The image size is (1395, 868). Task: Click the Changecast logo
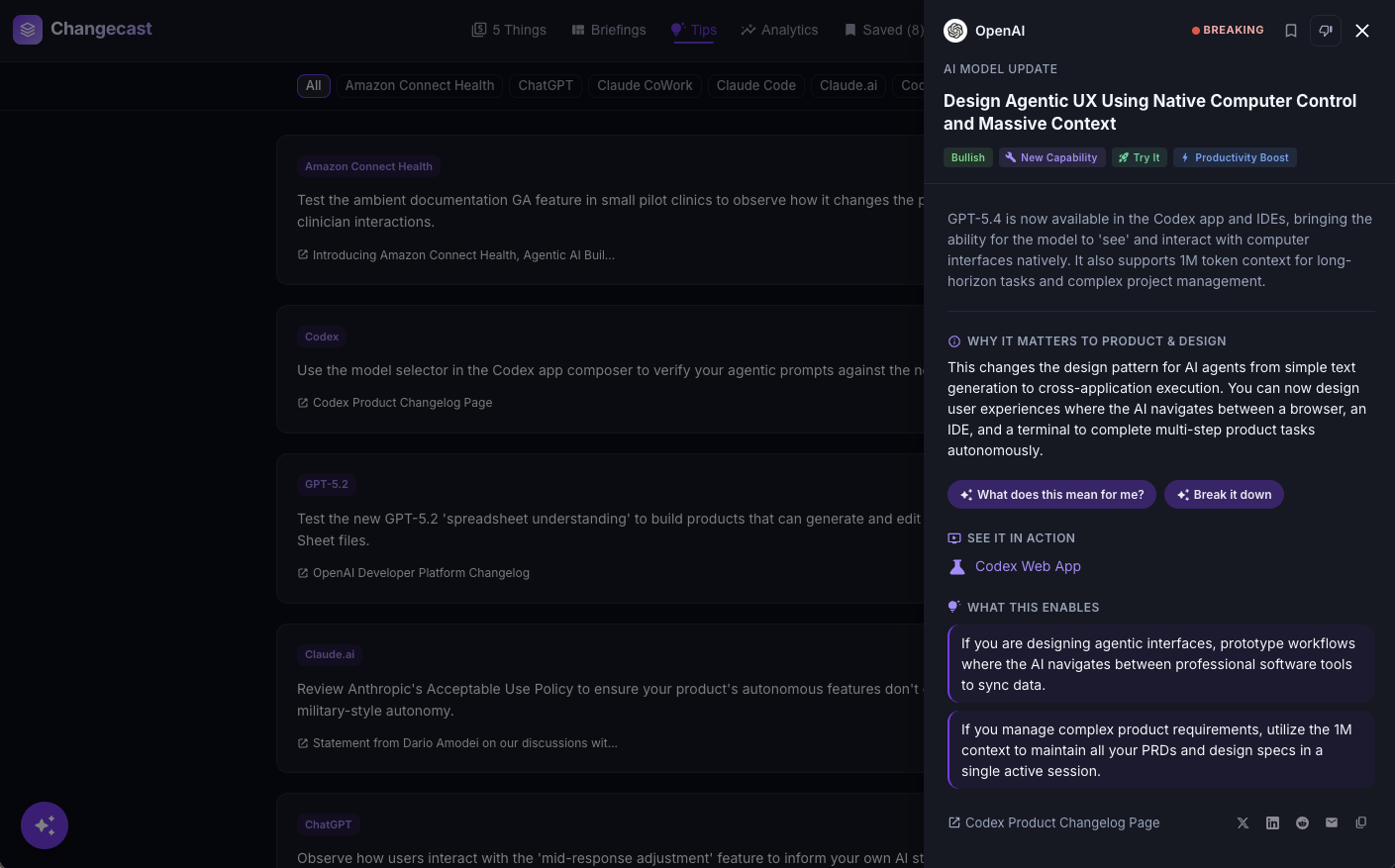(x=83, y=30)
